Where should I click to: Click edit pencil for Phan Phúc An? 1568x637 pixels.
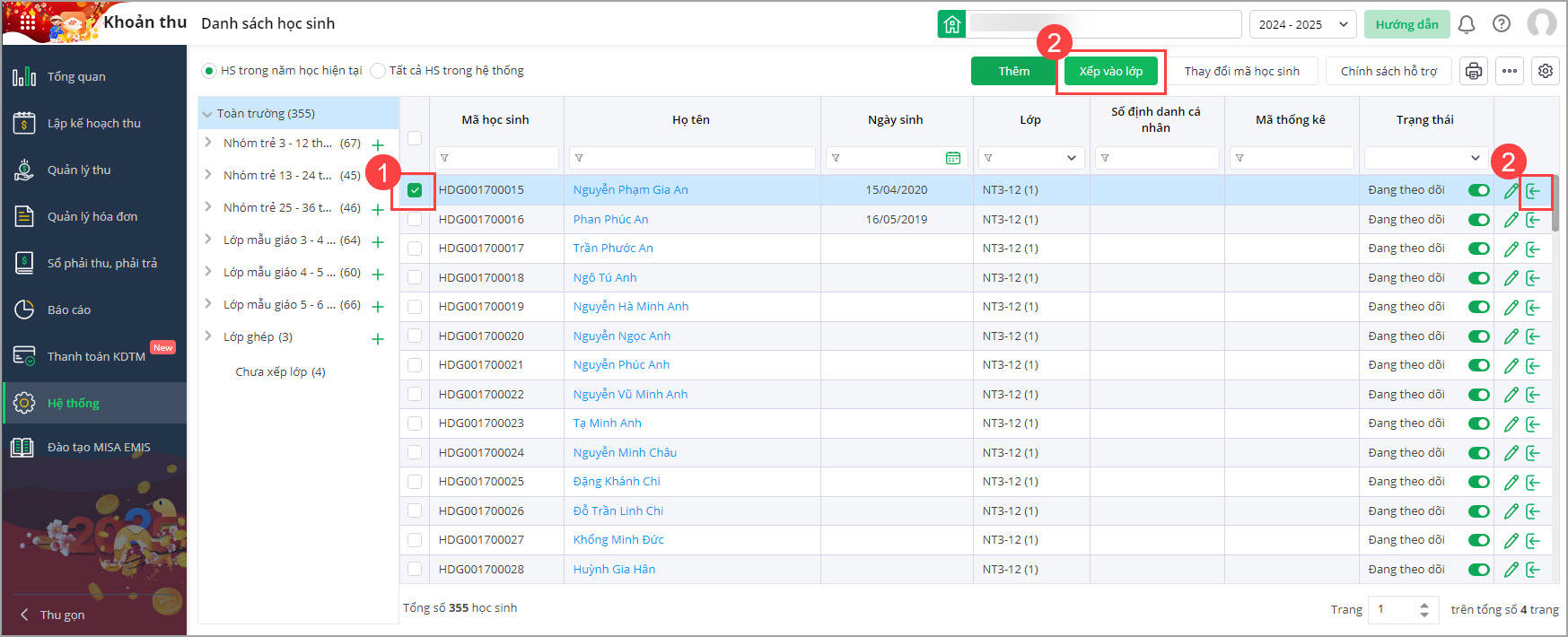pyautogui.click(x=1511, y=220)
